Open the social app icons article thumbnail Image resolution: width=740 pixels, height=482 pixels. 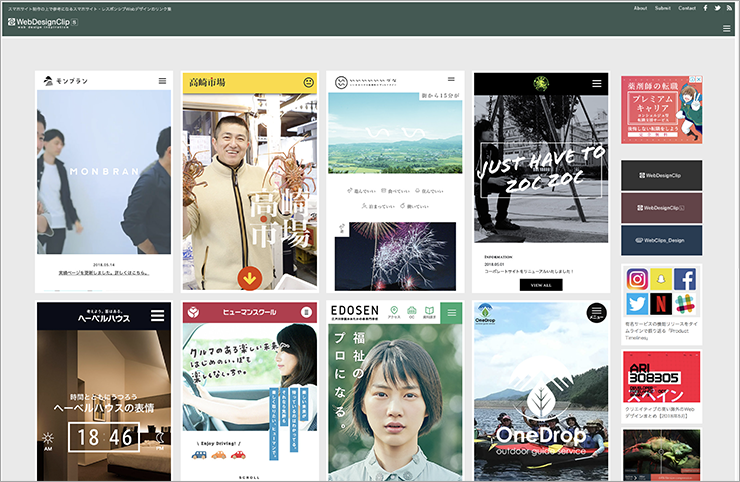pos(662,292)
